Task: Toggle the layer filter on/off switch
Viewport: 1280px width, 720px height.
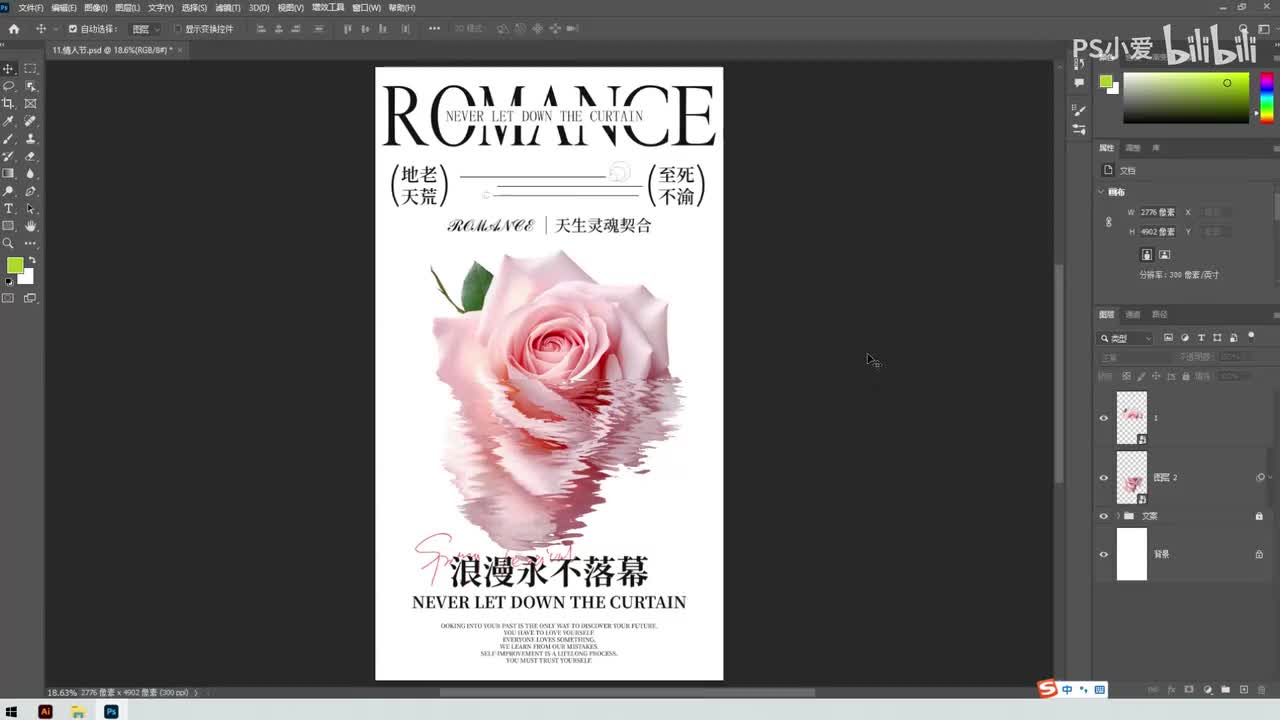Action: [x=1251, y=337]
